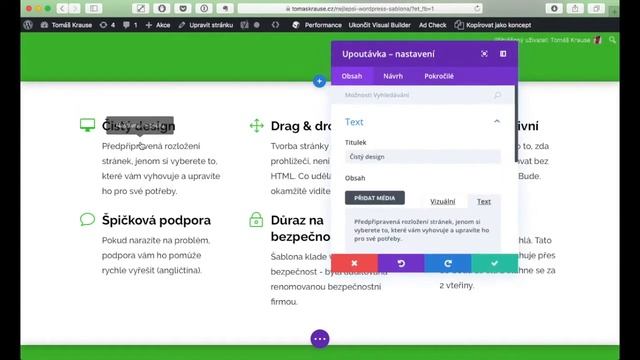The width and height of the screenshot is (640, 360).
Task: Open the Tomáš Krause site menu
Action: (x=66, y=25)
